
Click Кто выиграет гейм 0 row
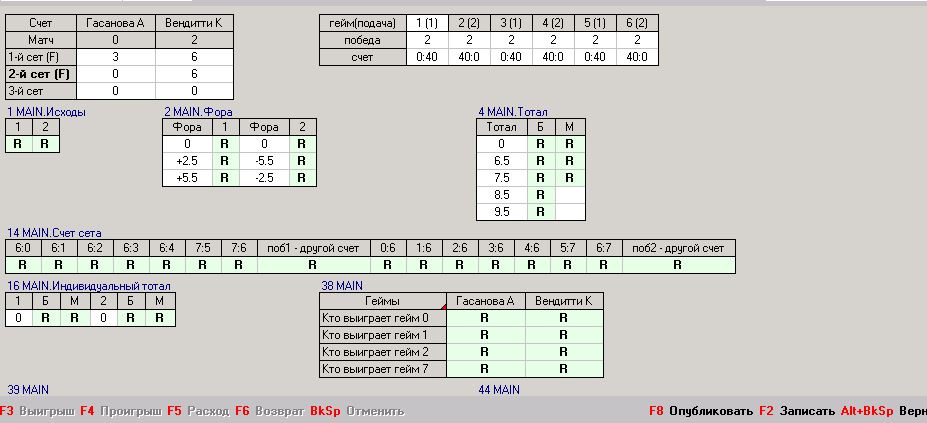pos(383,318)
